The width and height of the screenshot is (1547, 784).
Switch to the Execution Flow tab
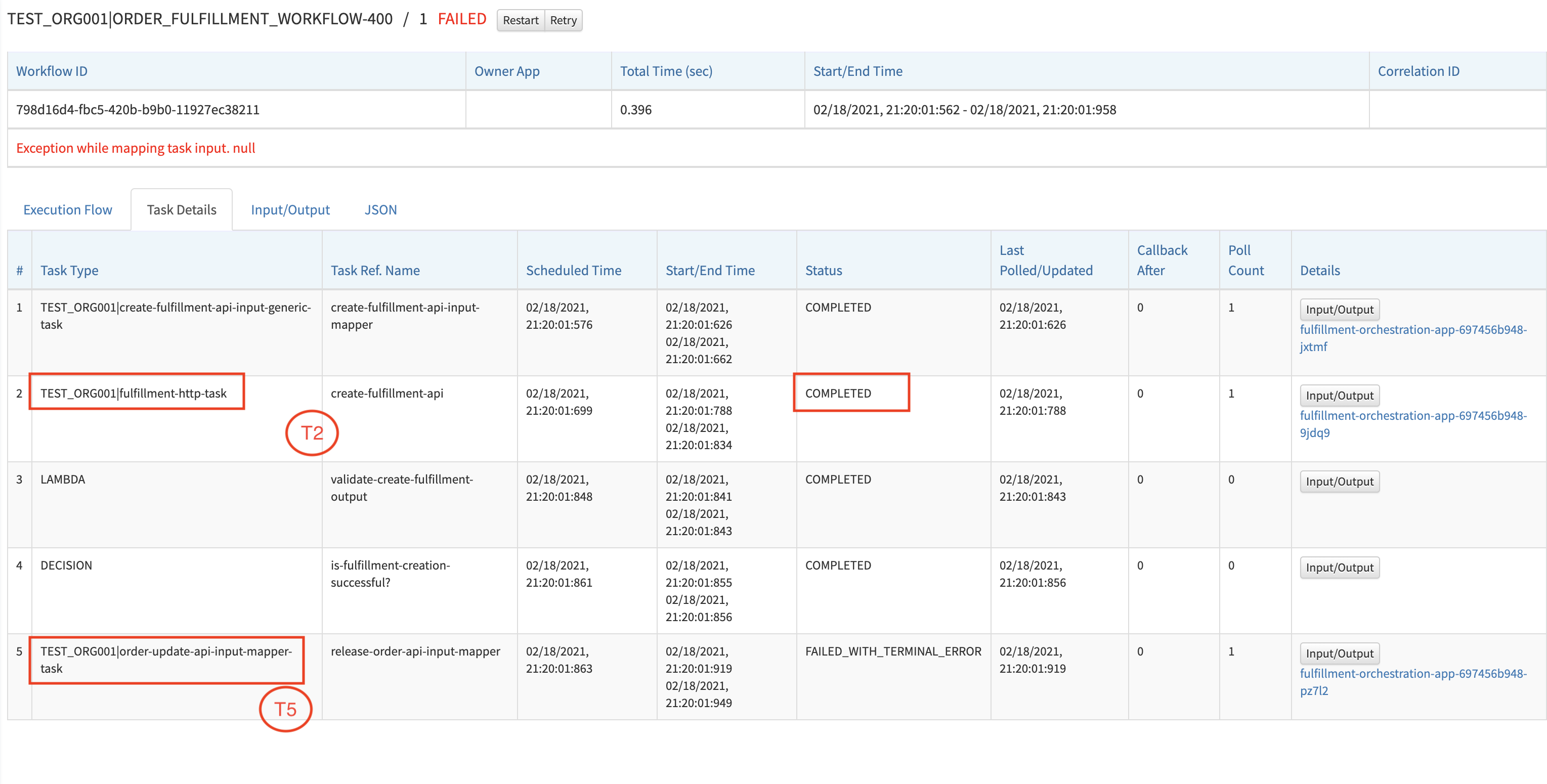(67, 209)
